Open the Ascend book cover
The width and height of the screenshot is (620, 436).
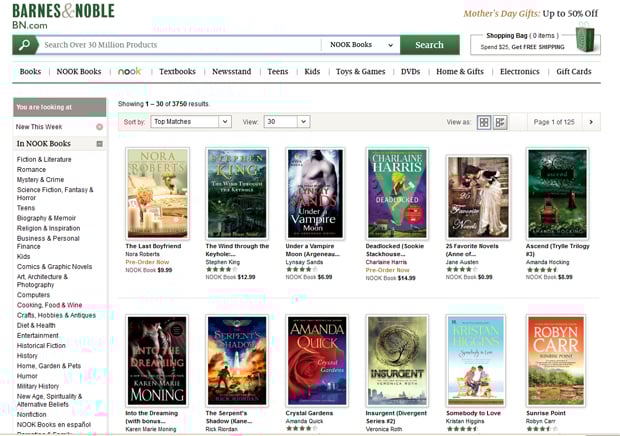[558, 193]
